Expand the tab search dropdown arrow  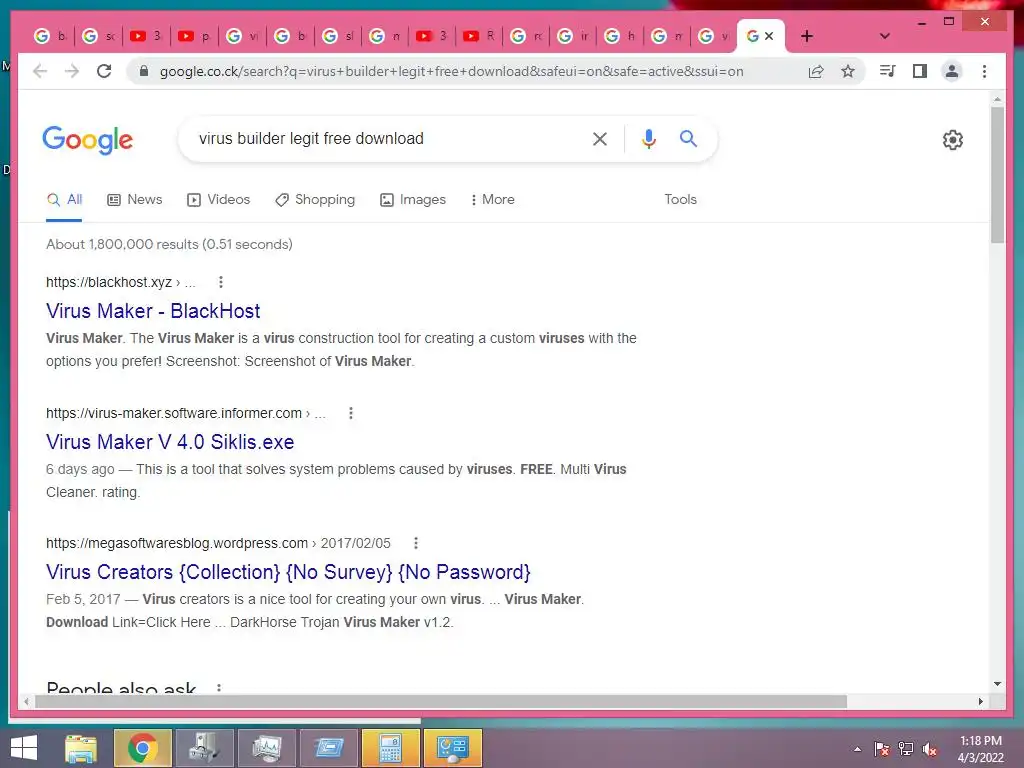885,36
